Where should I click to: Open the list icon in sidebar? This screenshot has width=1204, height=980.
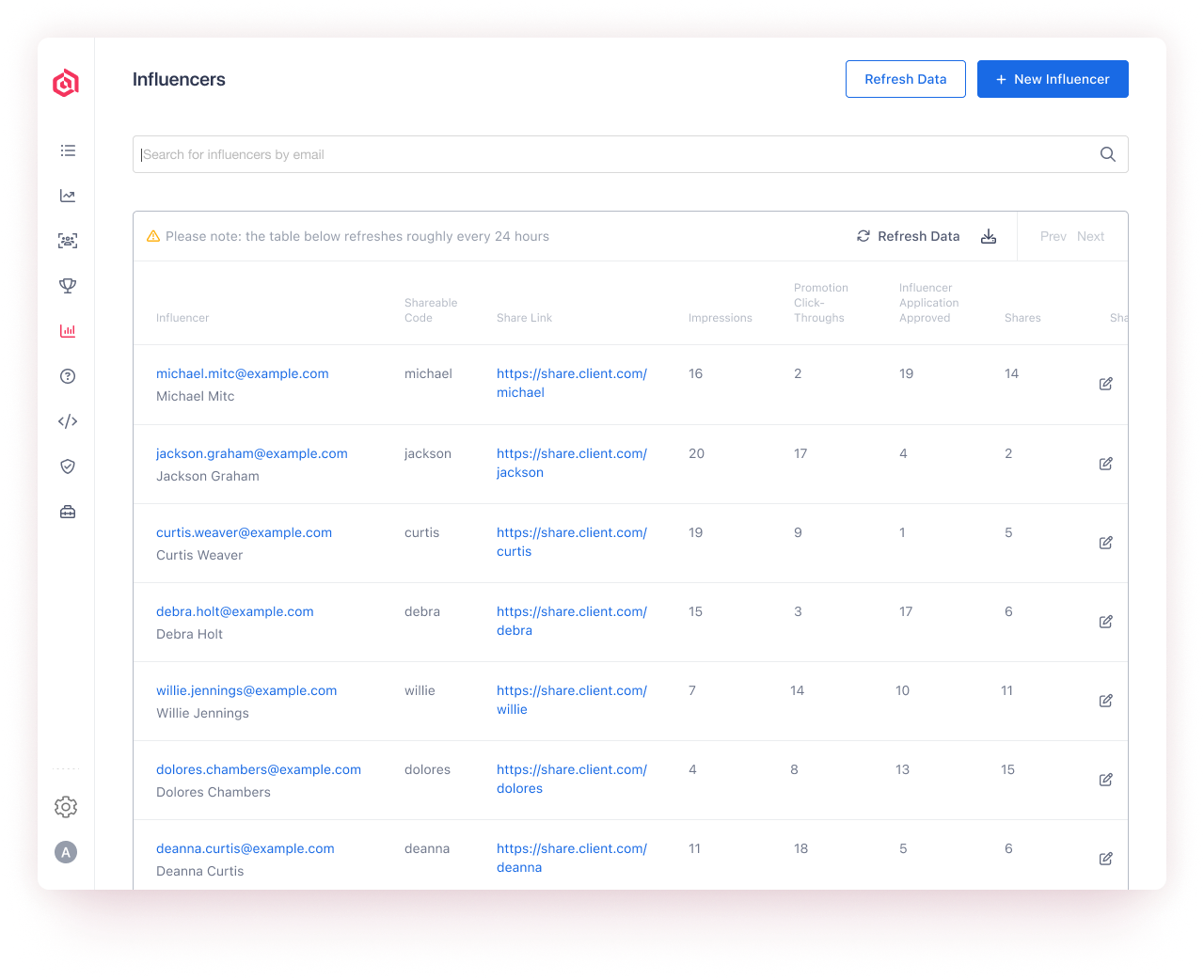tap(68, 150)
